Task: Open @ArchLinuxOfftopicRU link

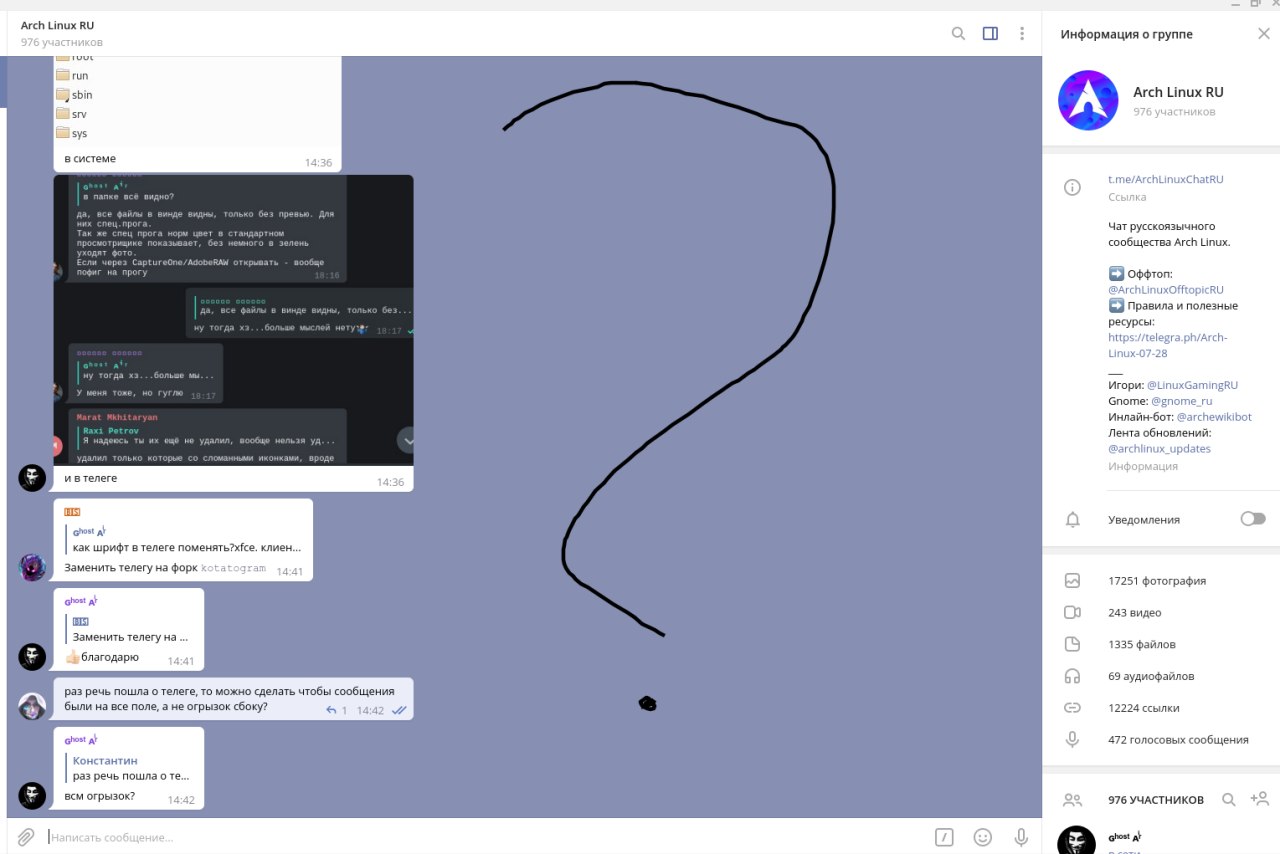Action: pos(1165,289)
